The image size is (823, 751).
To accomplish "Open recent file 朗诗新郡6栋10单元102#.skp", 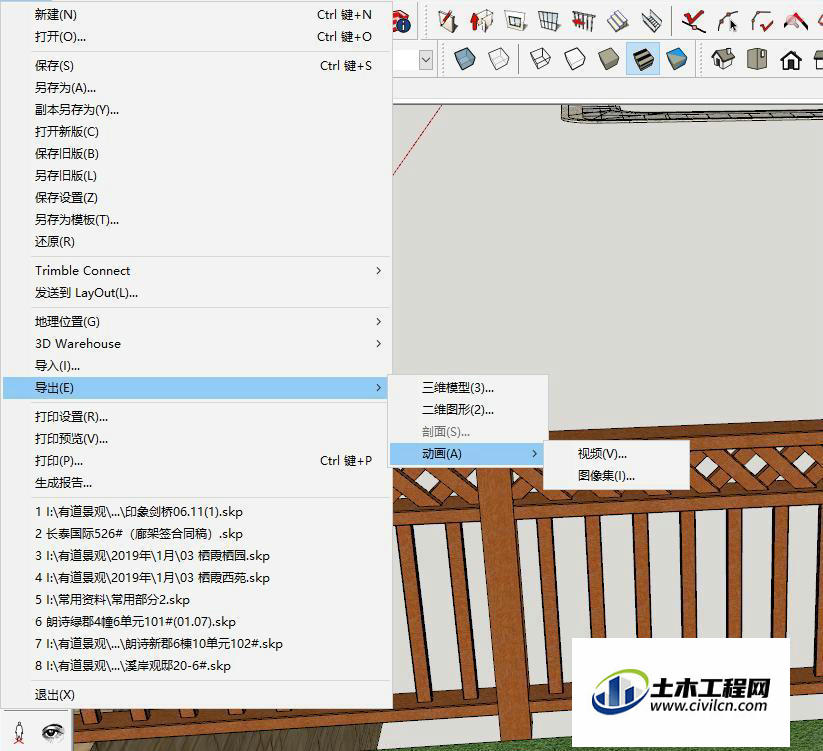I will click(x=197, y=644).
